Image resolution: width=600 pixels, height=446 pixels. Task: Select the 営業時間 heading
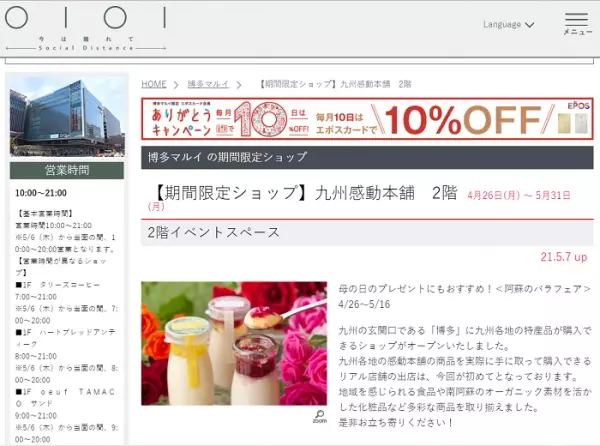click(67, 170)
